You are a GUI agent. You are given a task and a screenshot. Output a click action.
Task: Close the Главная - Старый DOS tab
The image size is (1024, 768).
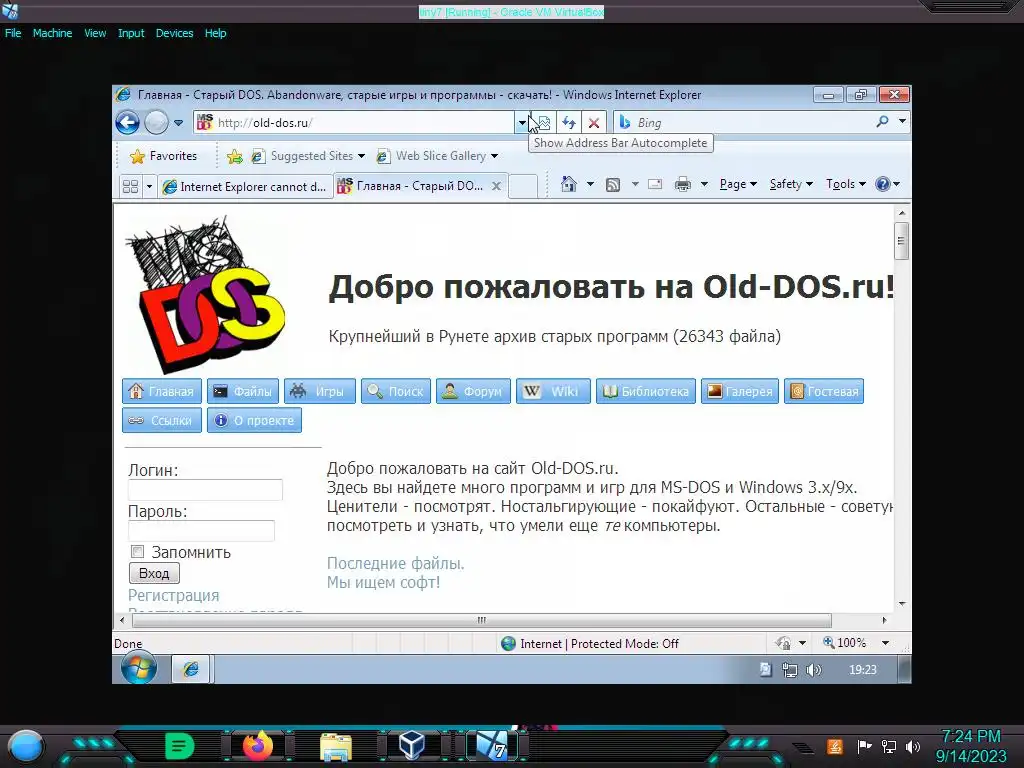click(496, 186)
